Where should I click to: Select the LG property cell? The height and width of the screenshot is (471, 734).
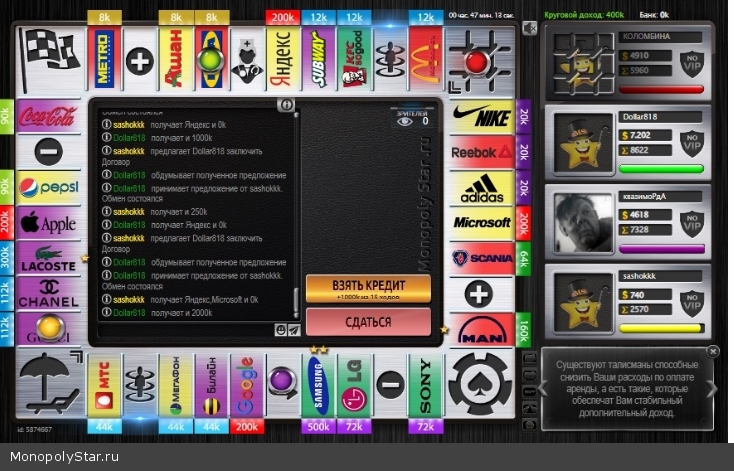click(x=354, y=385)
